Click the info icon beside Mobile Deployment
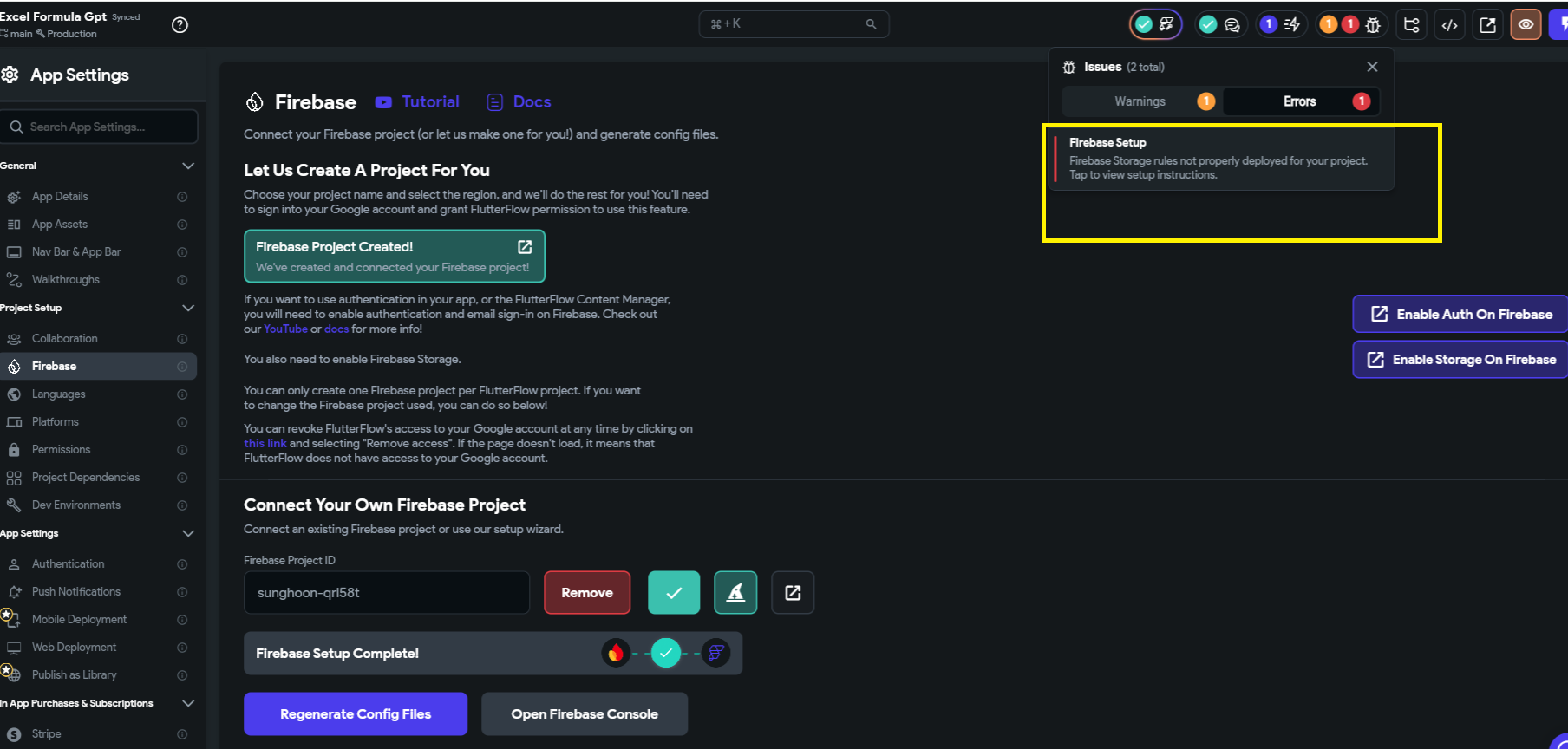 click(x=182, y=620)
